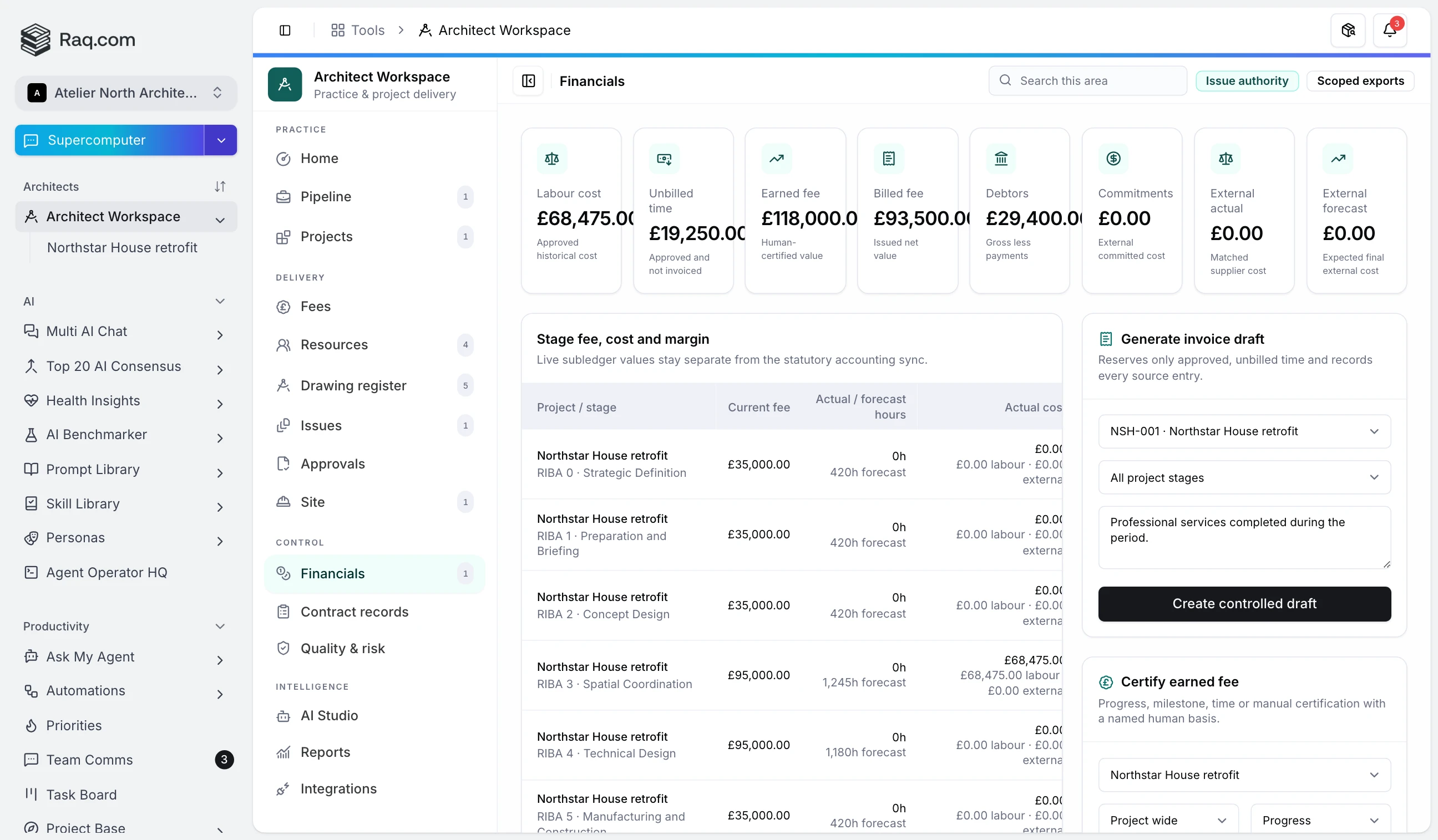This screenshot has height=840, width=1438.
Task: Click the Generate invoice draft icon
Action: (x=1106, y=339)
